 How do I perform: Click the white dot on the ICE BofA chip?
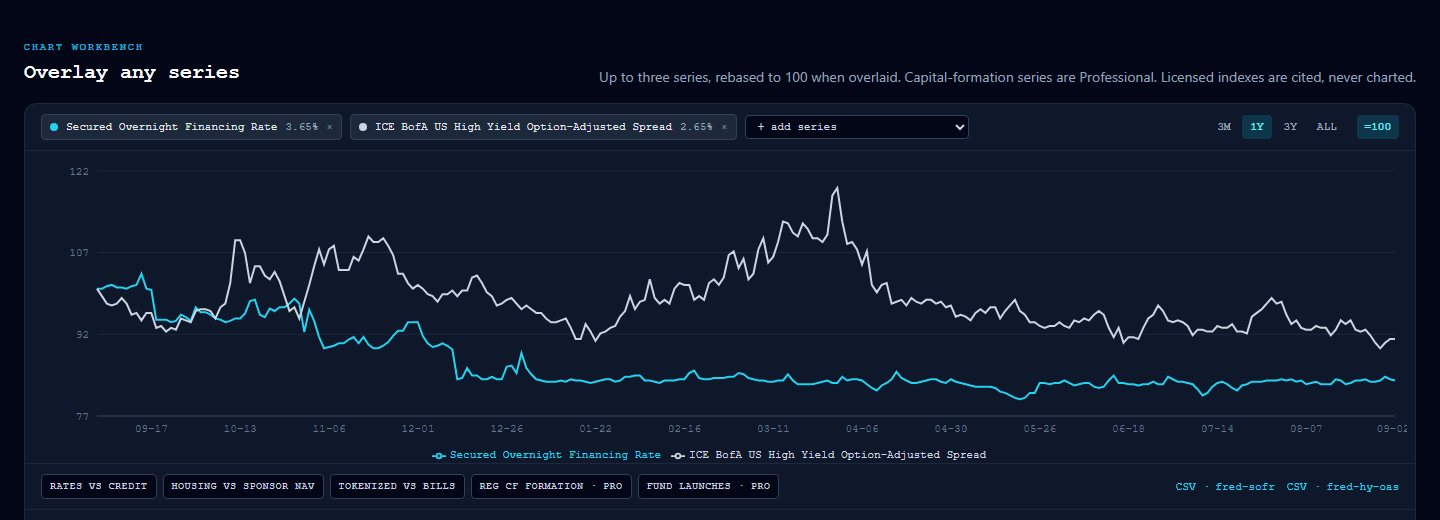(x=363, y=127)
